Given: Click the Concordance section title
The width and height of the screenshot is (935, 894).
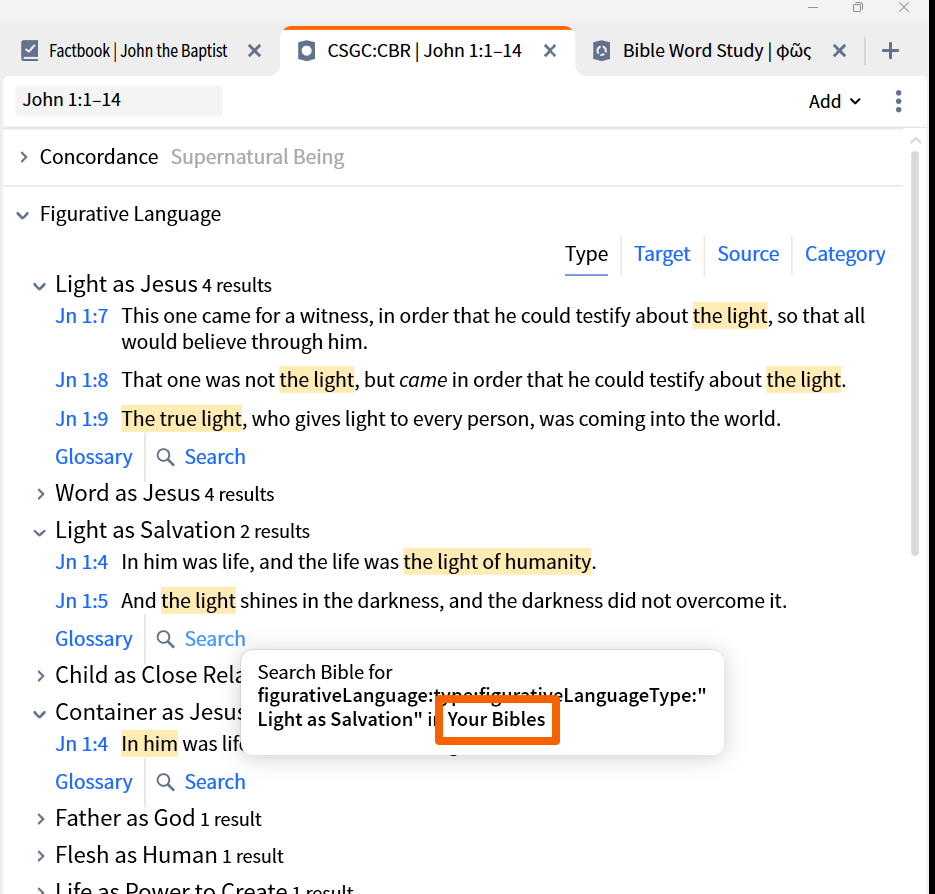Looking at the screenshot, I should (x=99, y=157).
